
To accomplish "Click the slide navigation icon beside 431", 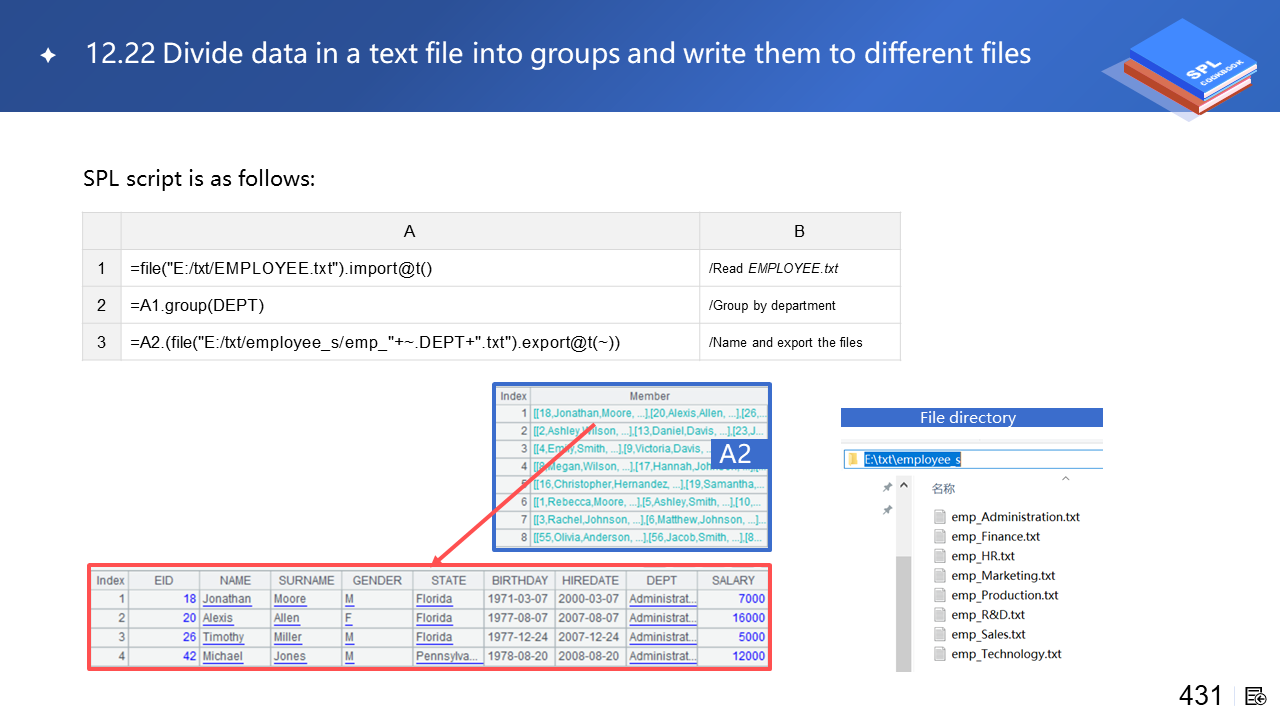I will (x=1256, y=696).
